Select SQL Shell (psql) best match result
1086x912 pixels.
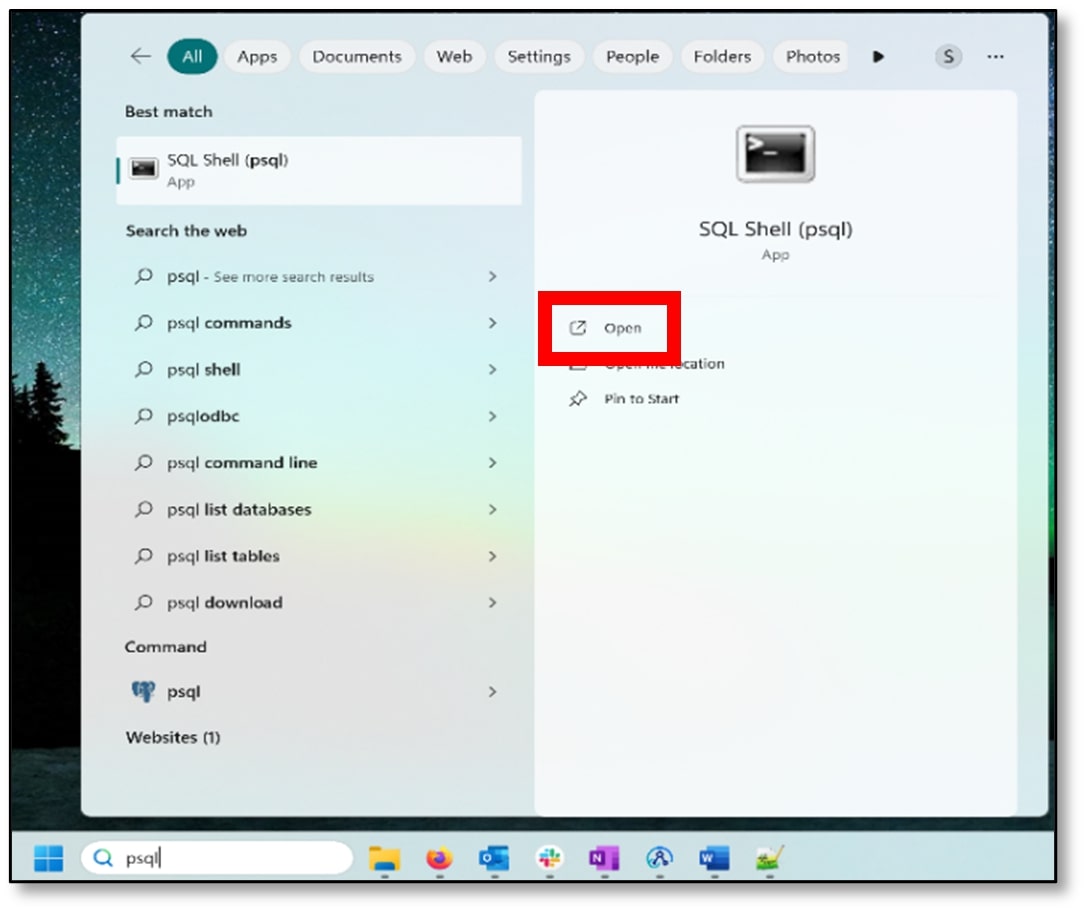(319, 170)
